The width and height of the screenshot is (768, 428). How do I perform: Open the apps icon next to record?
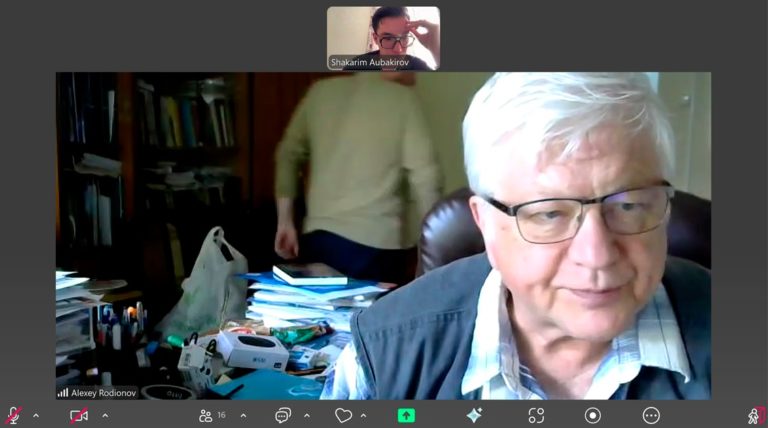pyautogui.click(x=536, y=416)
